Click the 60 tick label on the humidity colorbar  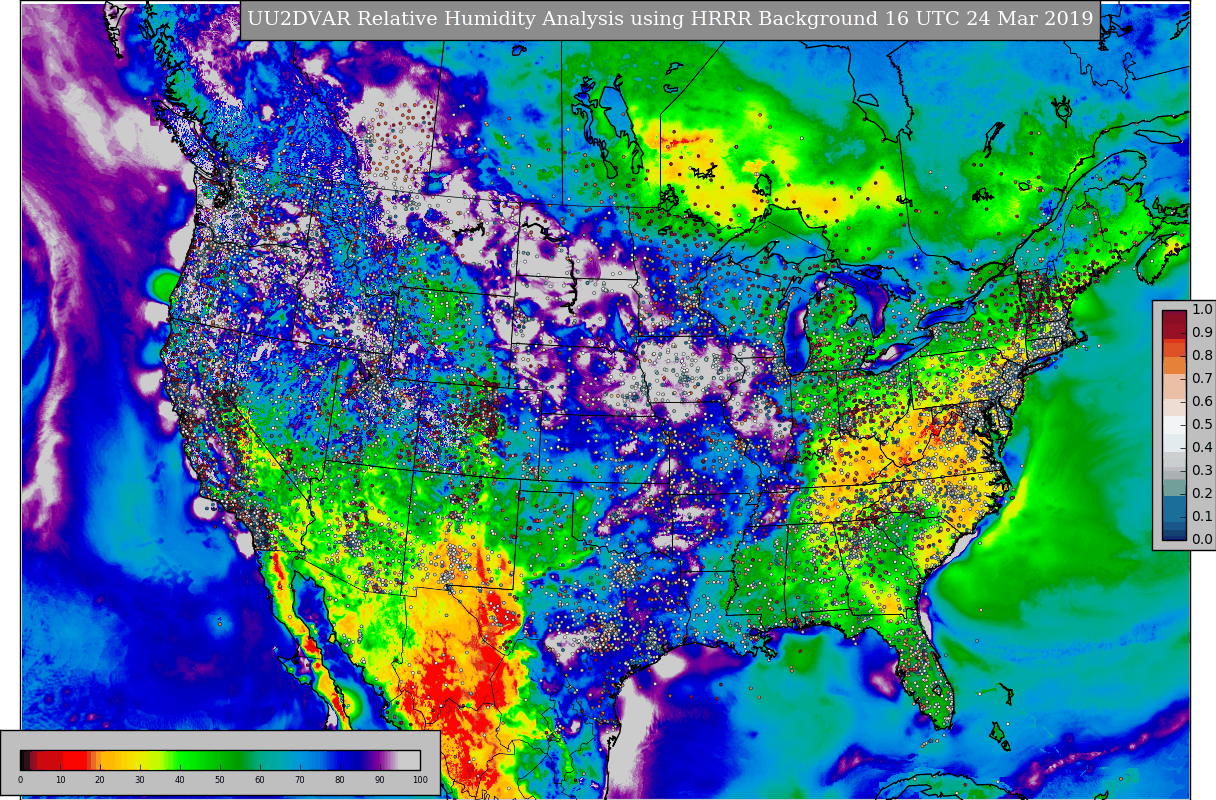(260, 780)
